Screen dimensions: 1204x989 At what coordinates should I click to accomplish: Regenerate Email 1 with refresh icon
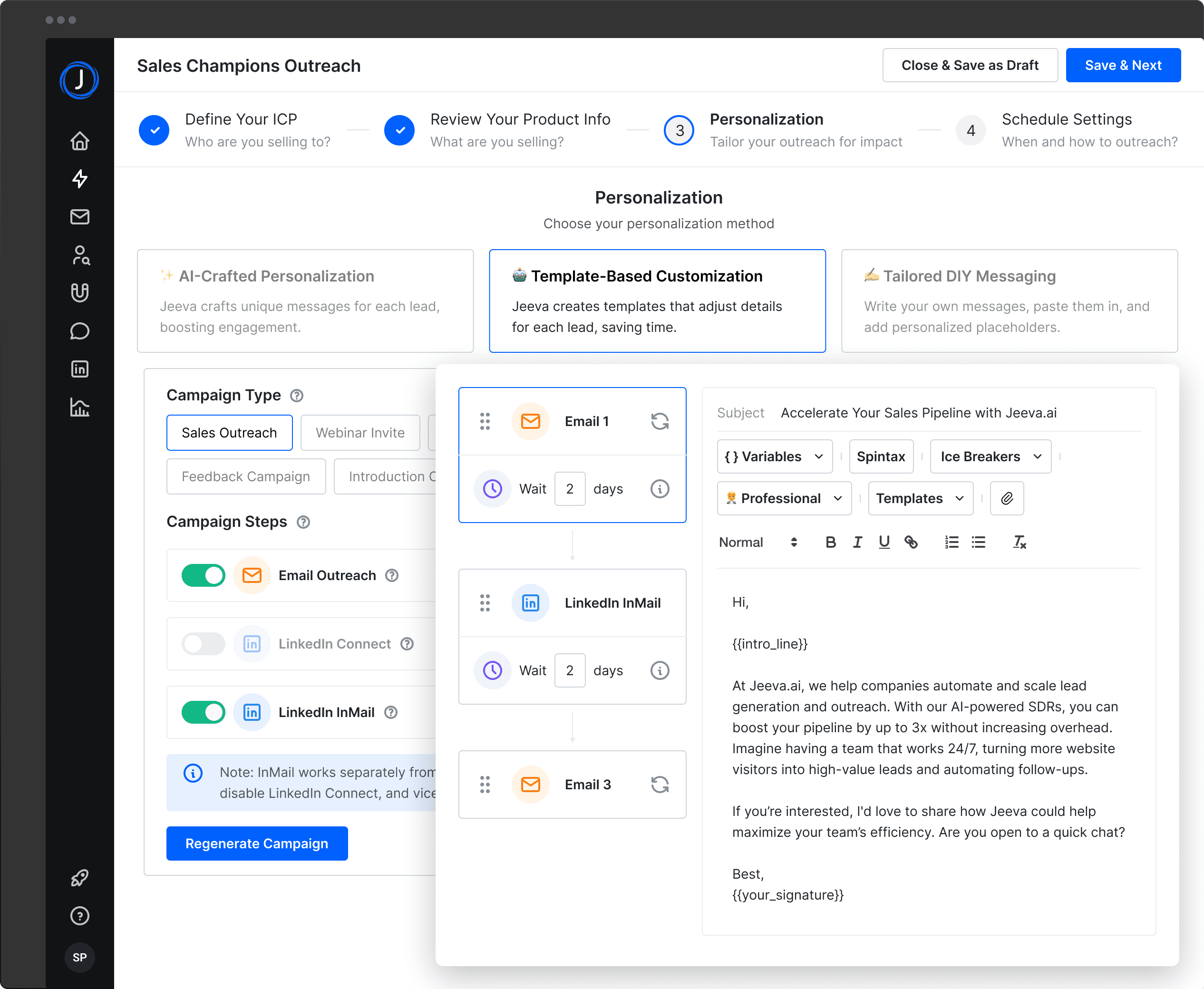point(660,422)
